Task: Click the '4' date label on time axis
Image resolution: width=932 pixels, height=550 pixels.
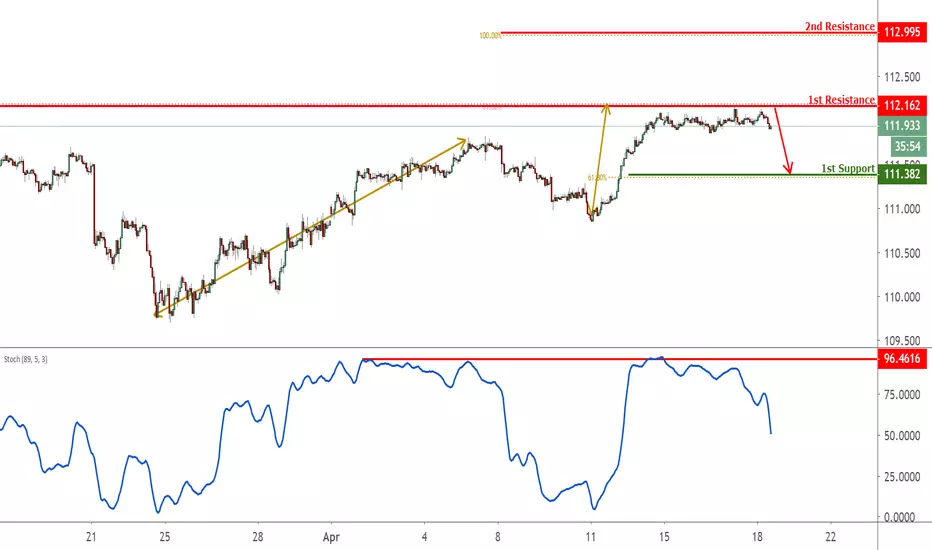Action: tap(424, 537)
